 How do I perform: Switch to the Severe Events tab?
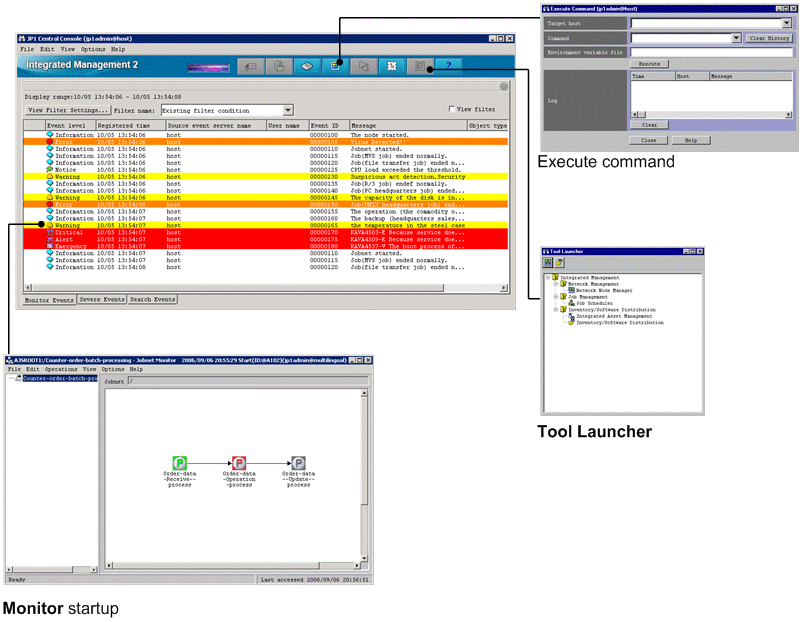coord(100,299)
